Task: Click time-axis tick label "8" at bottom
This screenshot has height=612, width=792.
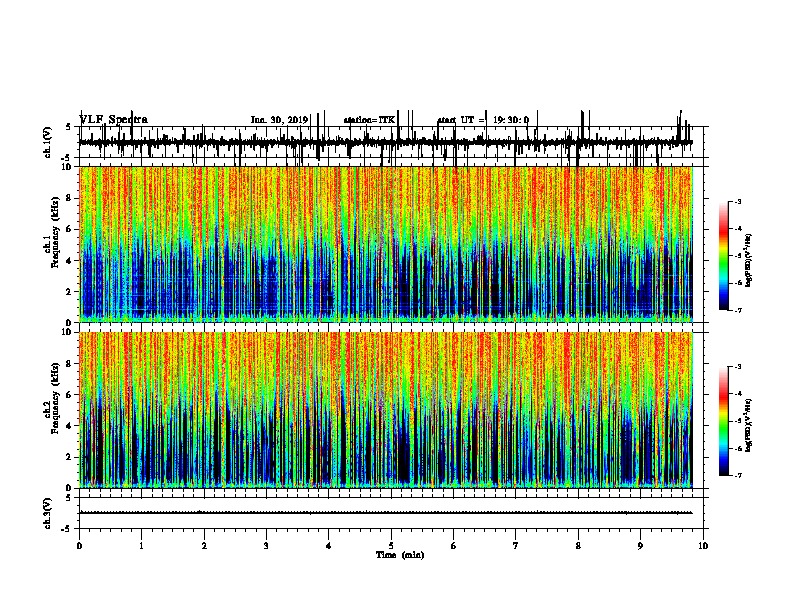Action: [x=578, y=546]
